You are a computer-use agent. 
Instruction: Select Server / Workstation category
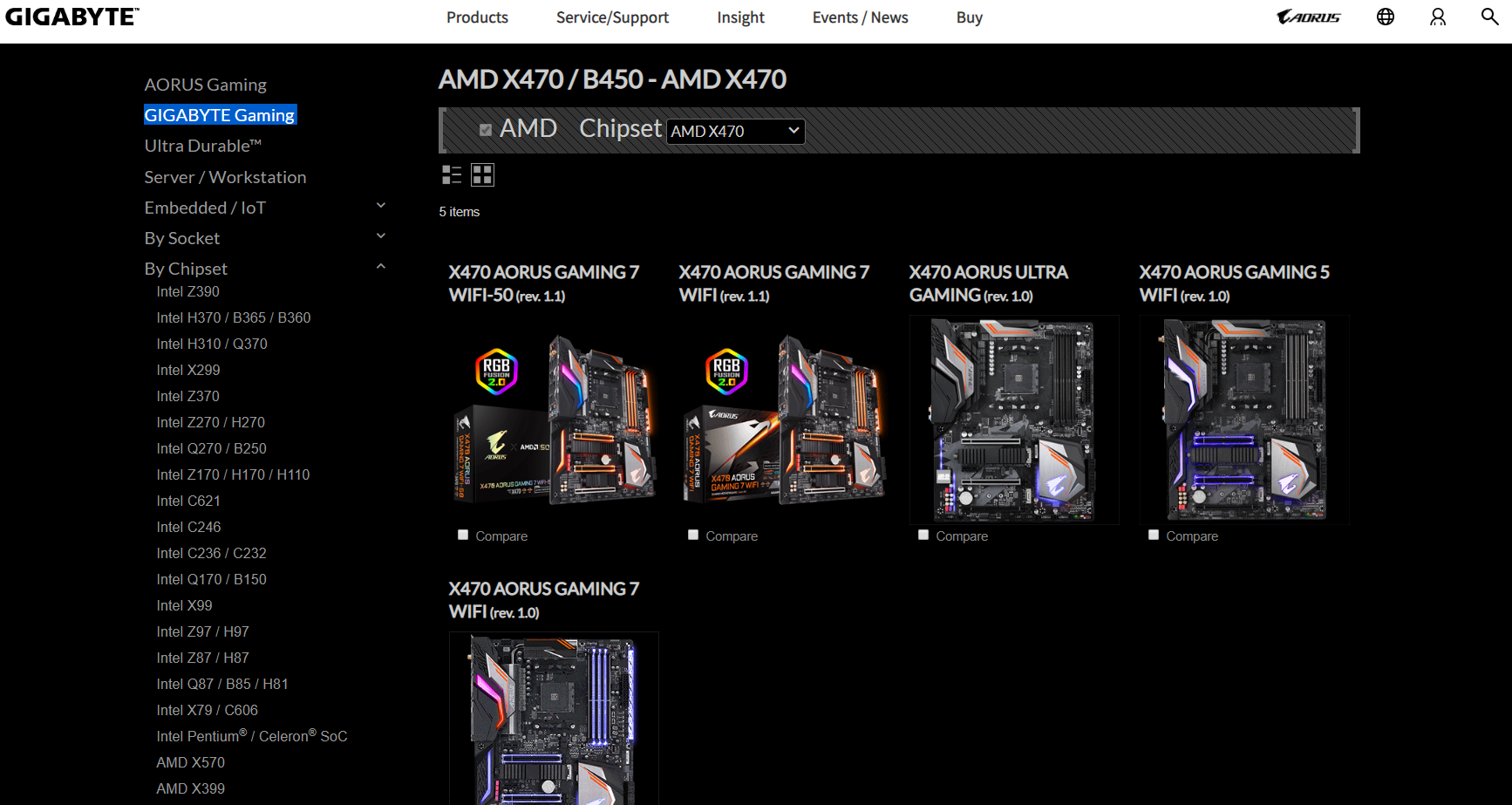coord(226,177)
